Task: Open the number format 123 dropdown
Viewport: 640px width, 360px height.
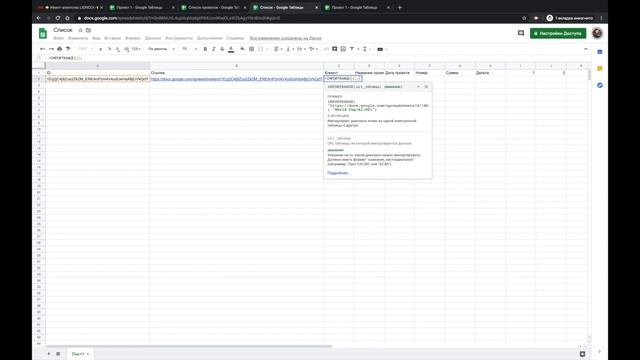Action: point(136,49)
